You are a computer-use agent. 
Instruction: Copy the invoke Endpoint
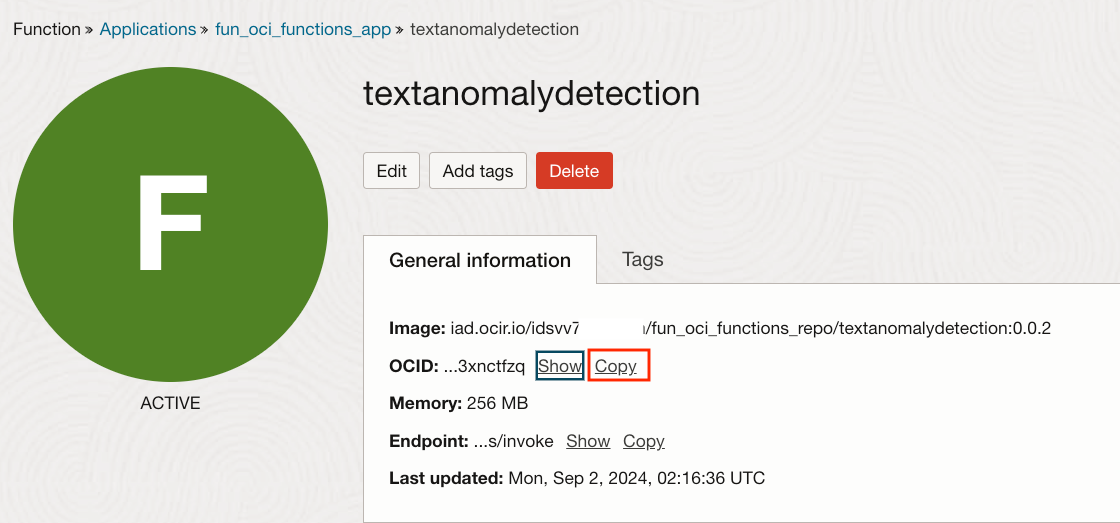[644, 441]
